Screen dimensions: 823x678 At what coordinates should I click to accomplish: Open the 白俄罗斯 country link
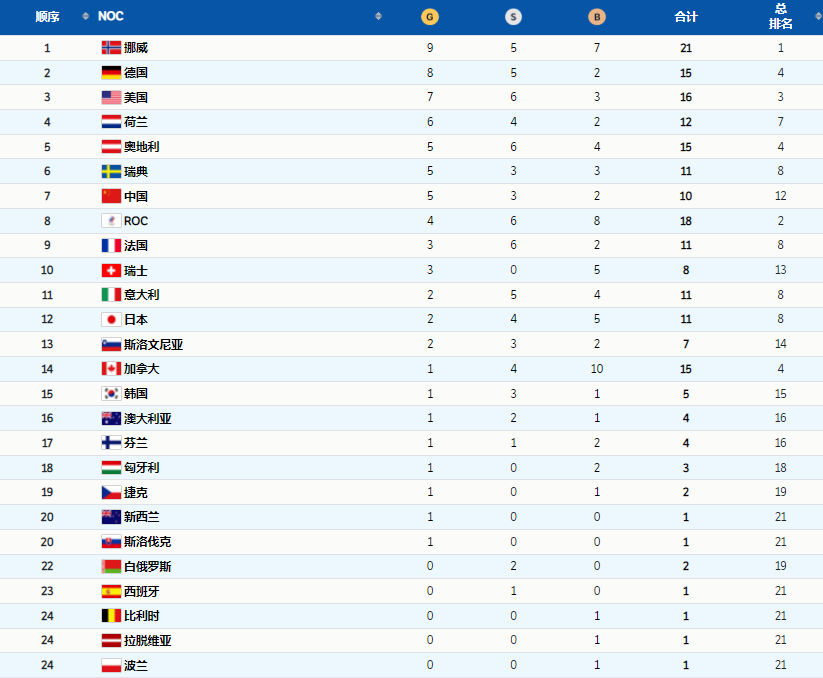[147, 567]
